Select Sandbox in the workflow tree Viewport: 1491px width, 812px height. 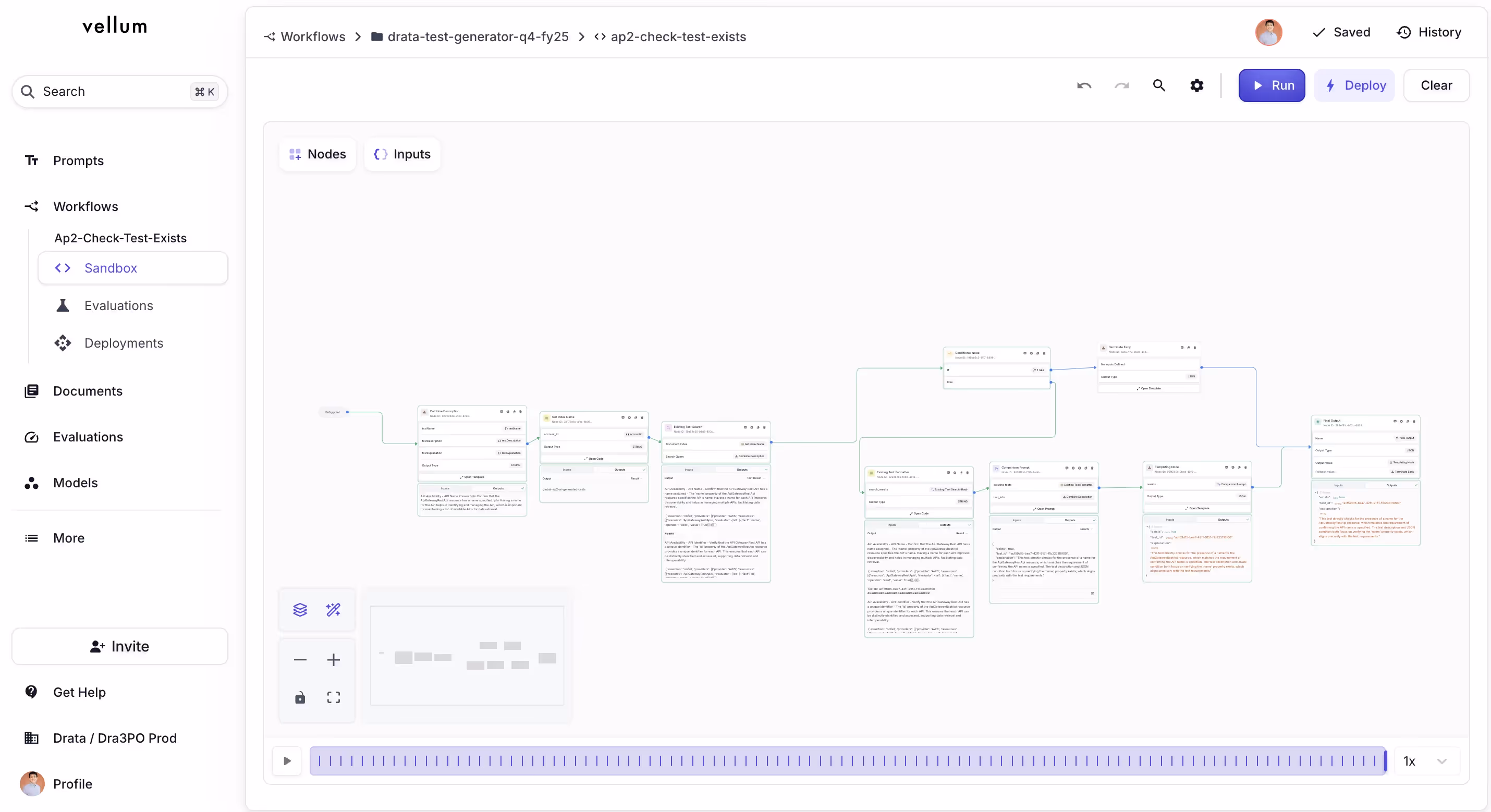(133, 268)
